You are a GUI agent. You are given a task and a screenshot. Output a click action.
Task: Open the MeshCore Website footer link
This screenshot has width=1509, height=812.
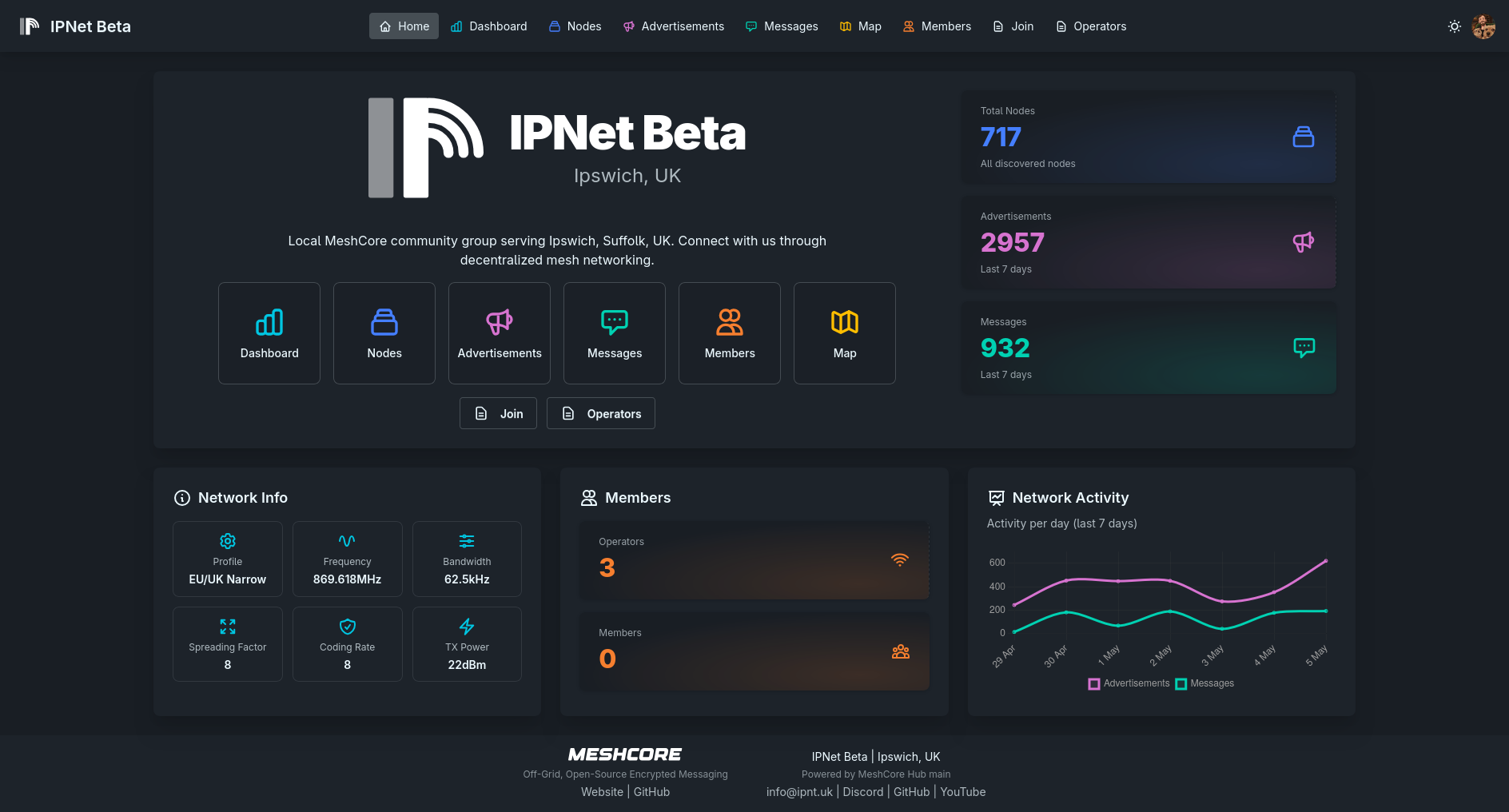(602, 792)
